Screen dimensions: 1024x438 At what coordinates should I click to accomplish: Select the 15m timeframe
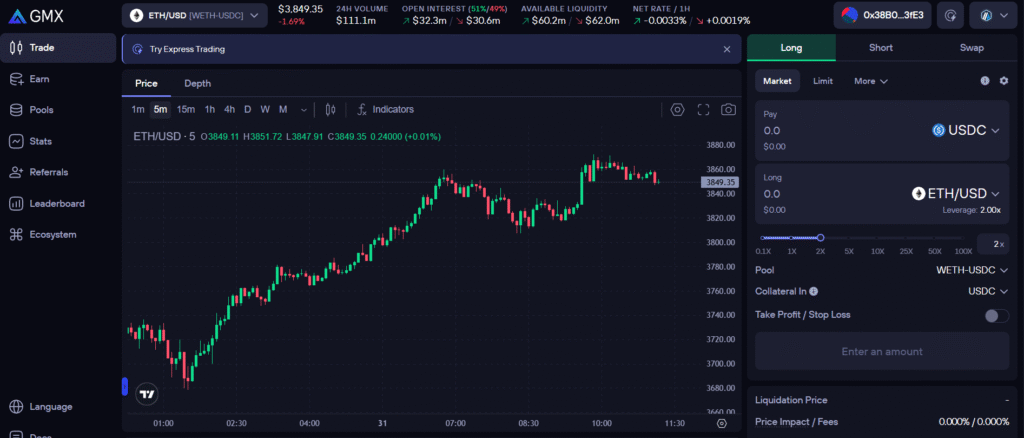tap(185, 110)
